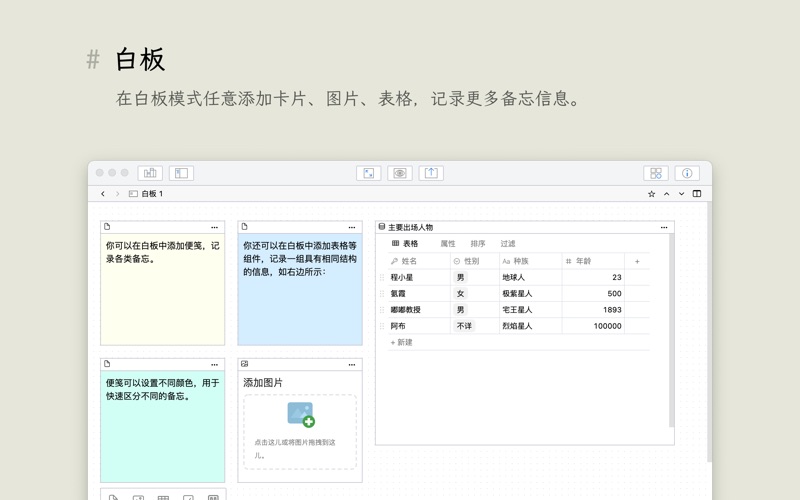This screenshot has height=500, width=800.
Task: Click the add image placeholder icon
Action: click(x=300, y=414)
